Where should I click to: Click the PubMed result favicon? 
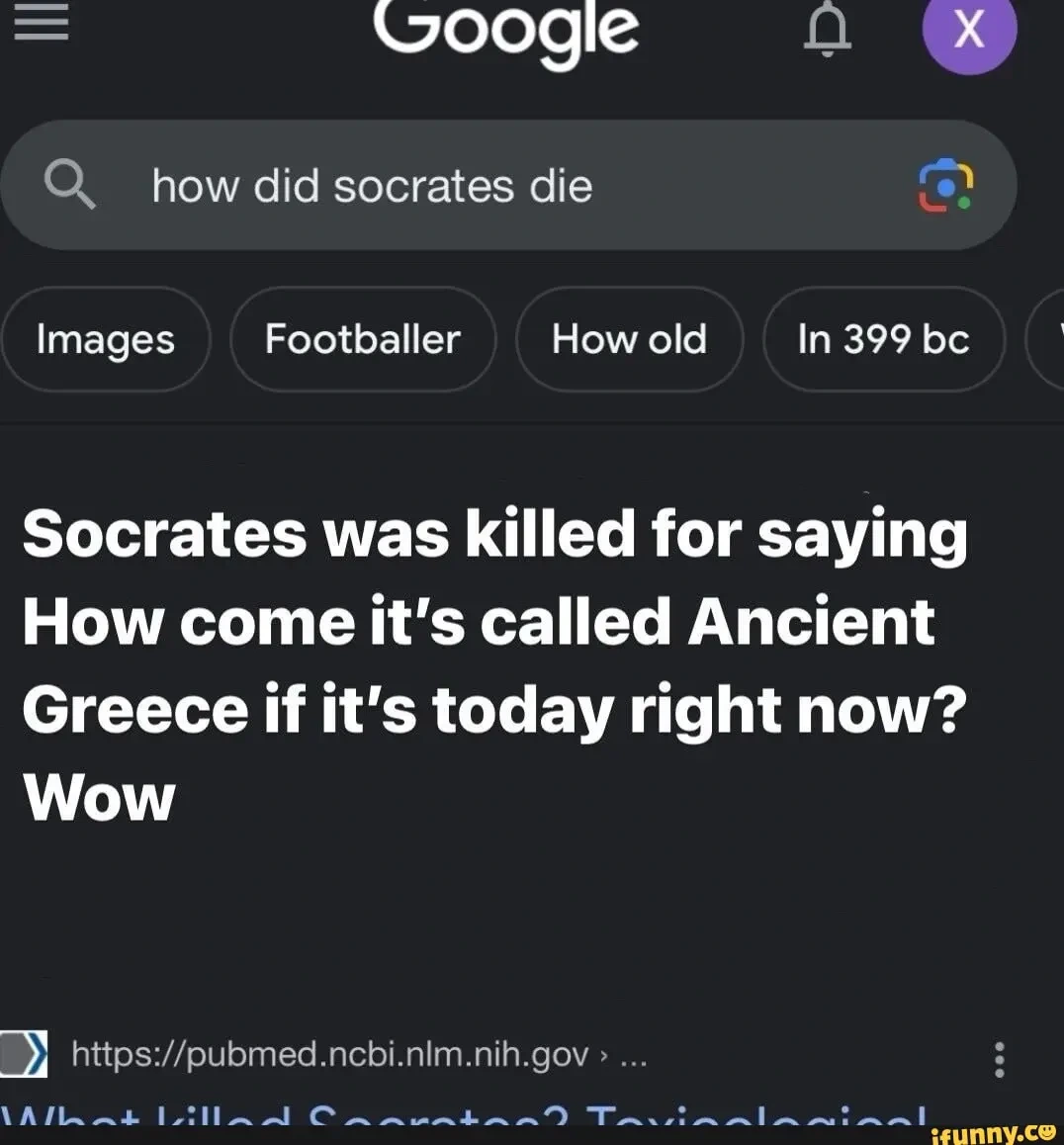point(24,1054)
